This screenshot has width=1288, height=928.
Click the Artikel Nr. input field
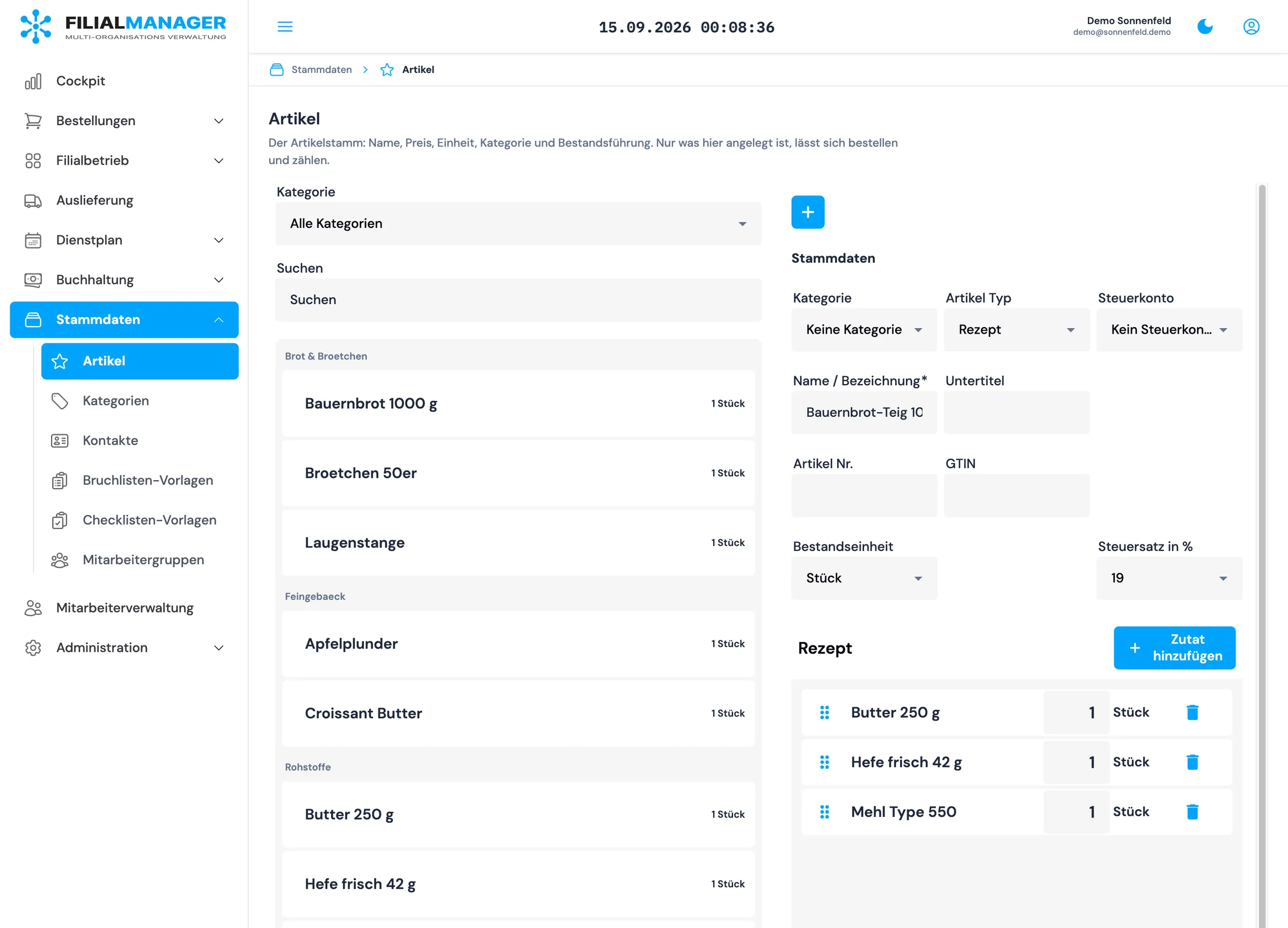864,496
